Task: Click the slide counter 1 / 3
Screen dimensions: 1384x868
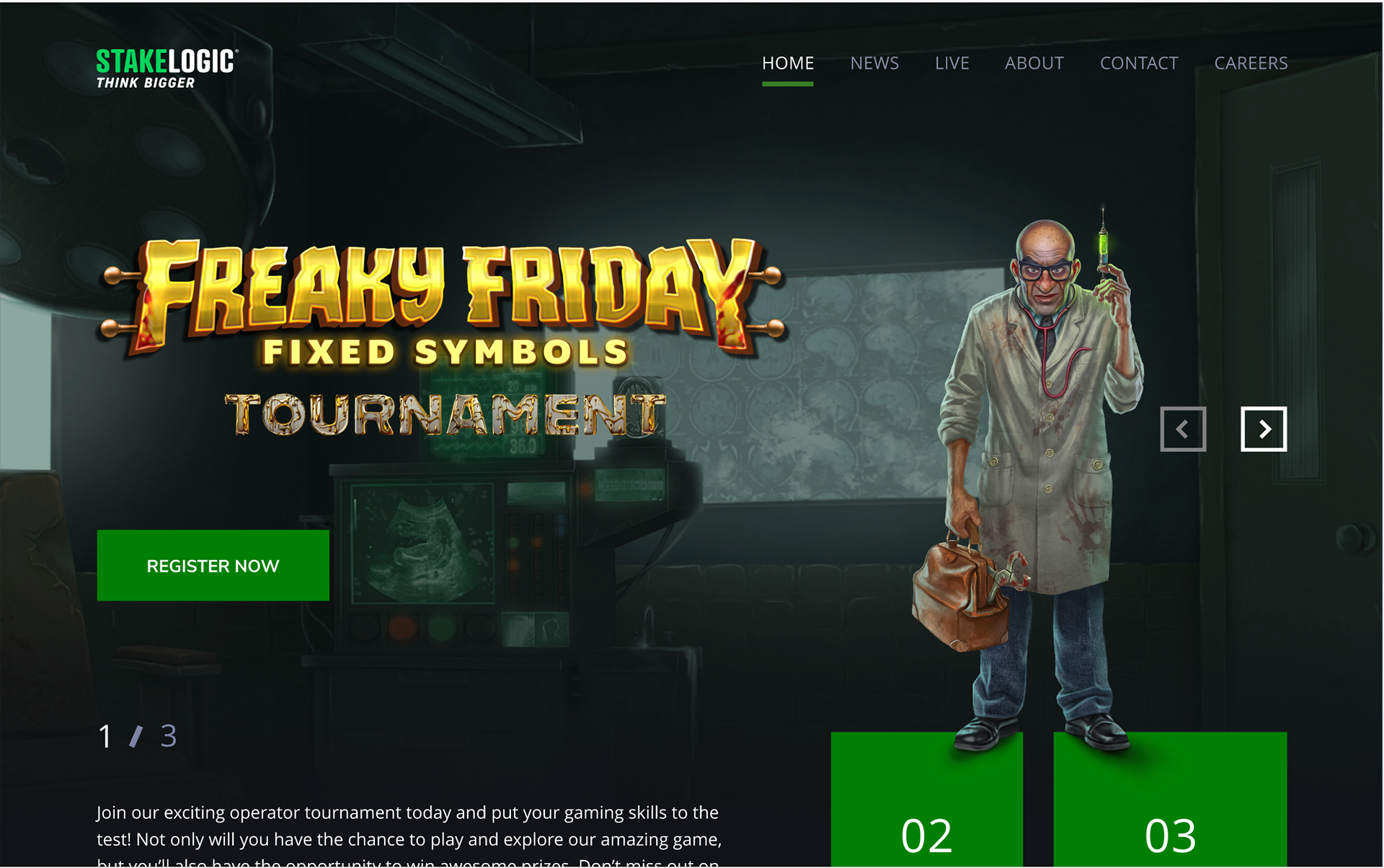Action: tap(137, 736)
